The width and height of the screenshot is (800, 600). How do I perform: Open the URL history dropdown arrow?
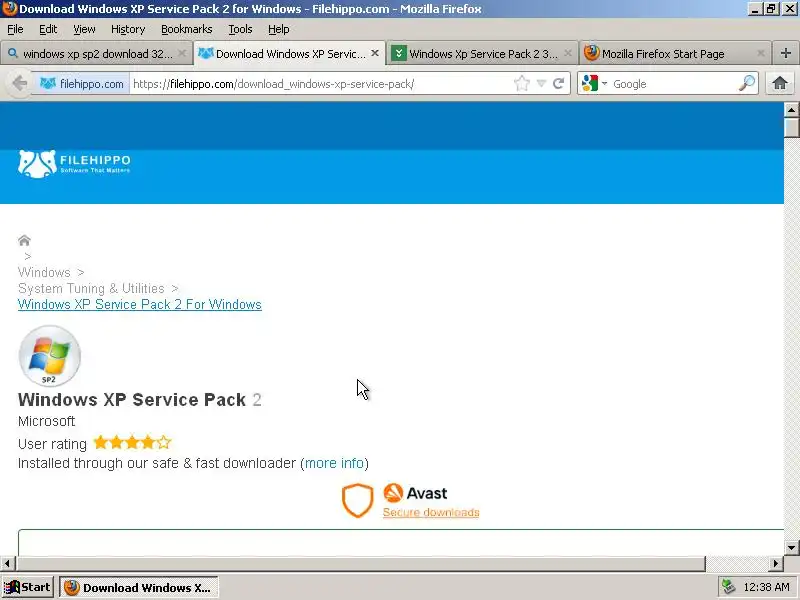tap(541, 84)
